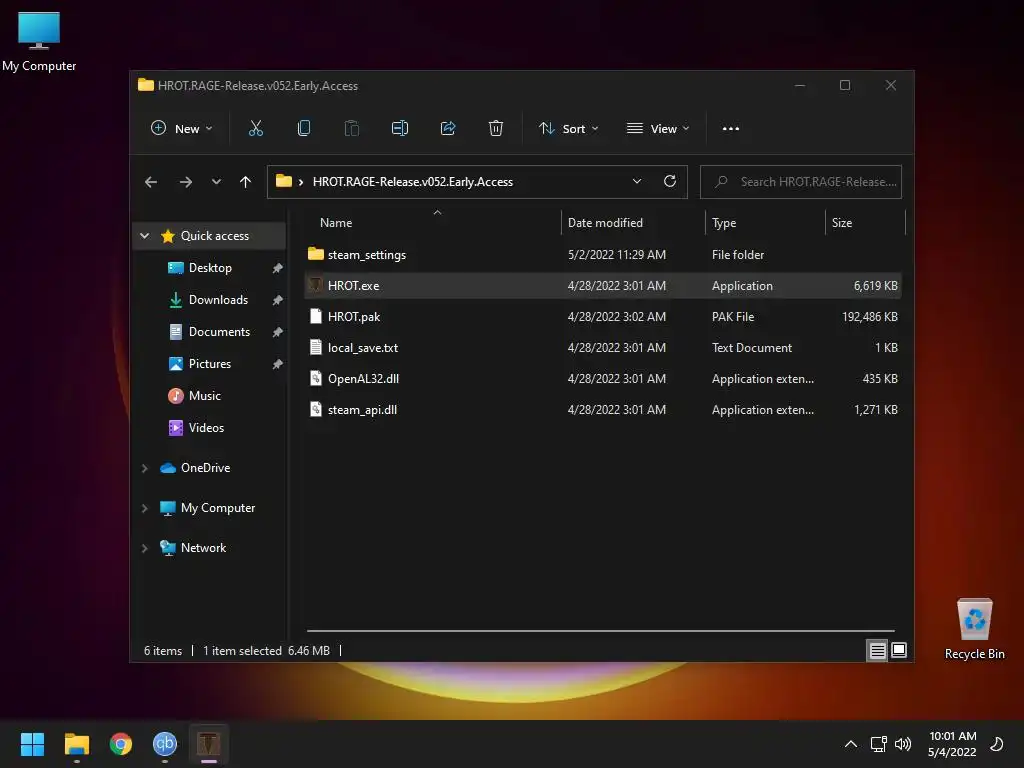Viewport: 1024px width, 768px height.
Task: Switch to Details view layout icon
Action: [877, 650]
